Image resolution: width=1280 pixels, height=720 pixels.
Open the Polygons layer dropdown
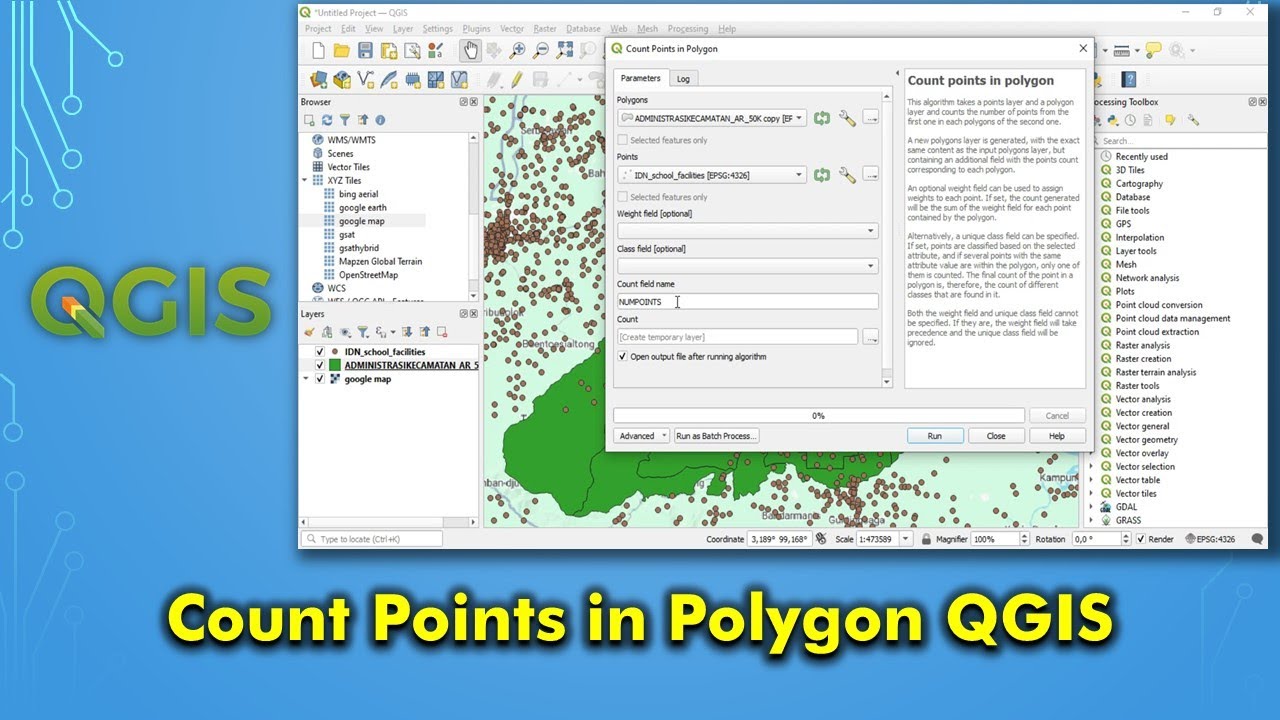pyautogui.click(x=712, y=119)
